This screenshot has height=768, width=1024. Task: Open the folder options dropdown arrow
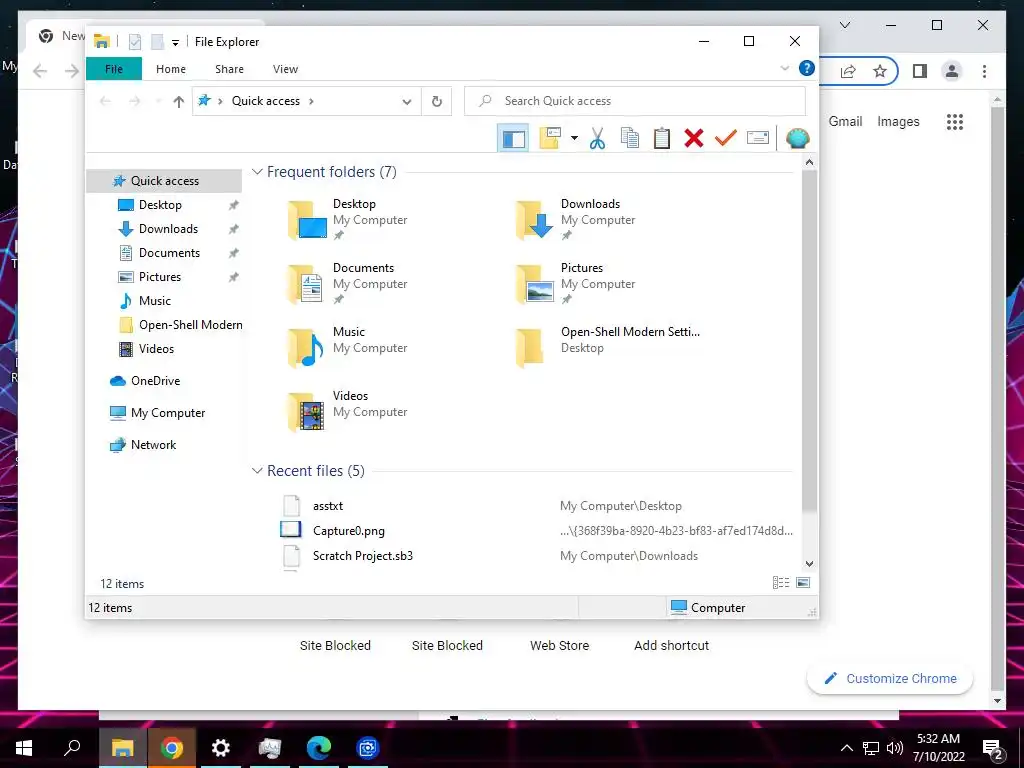coord(574,138)
